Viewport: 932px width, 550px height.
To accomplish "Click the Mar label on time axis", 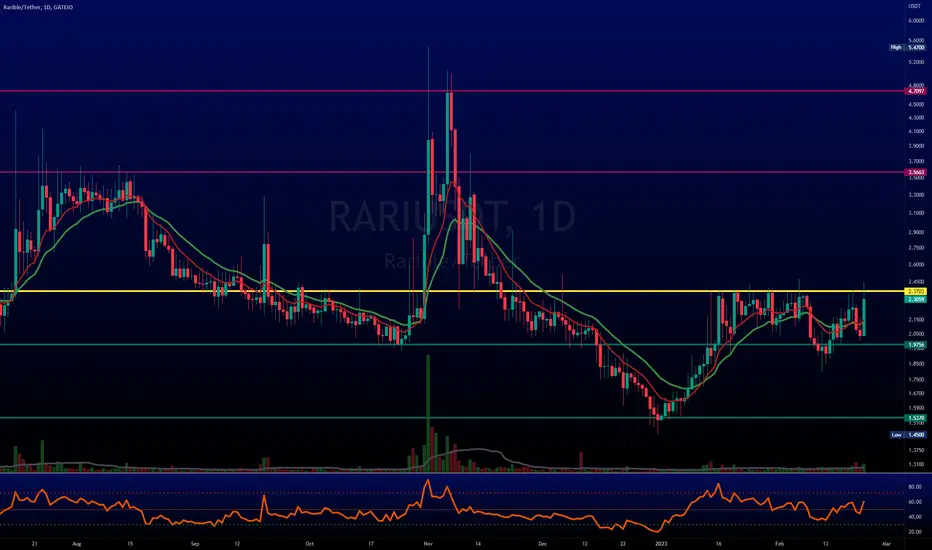I will (887, 543).
